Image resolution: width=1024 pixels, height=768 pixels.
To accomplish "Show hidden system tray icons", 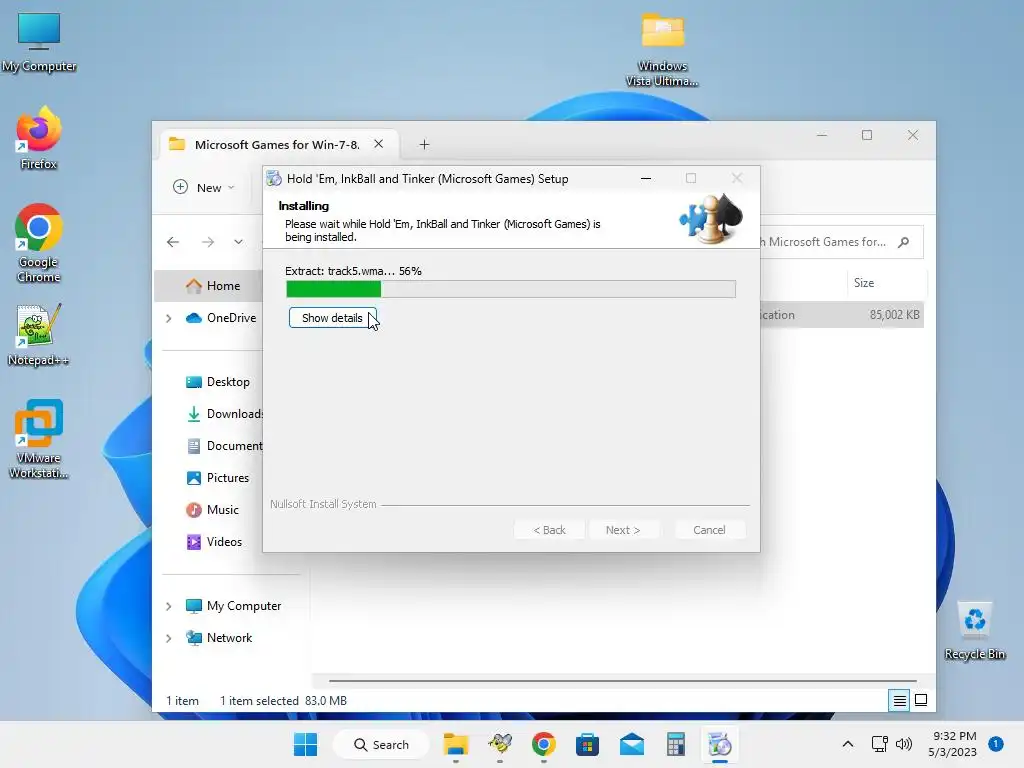I will tap(848, 744).
